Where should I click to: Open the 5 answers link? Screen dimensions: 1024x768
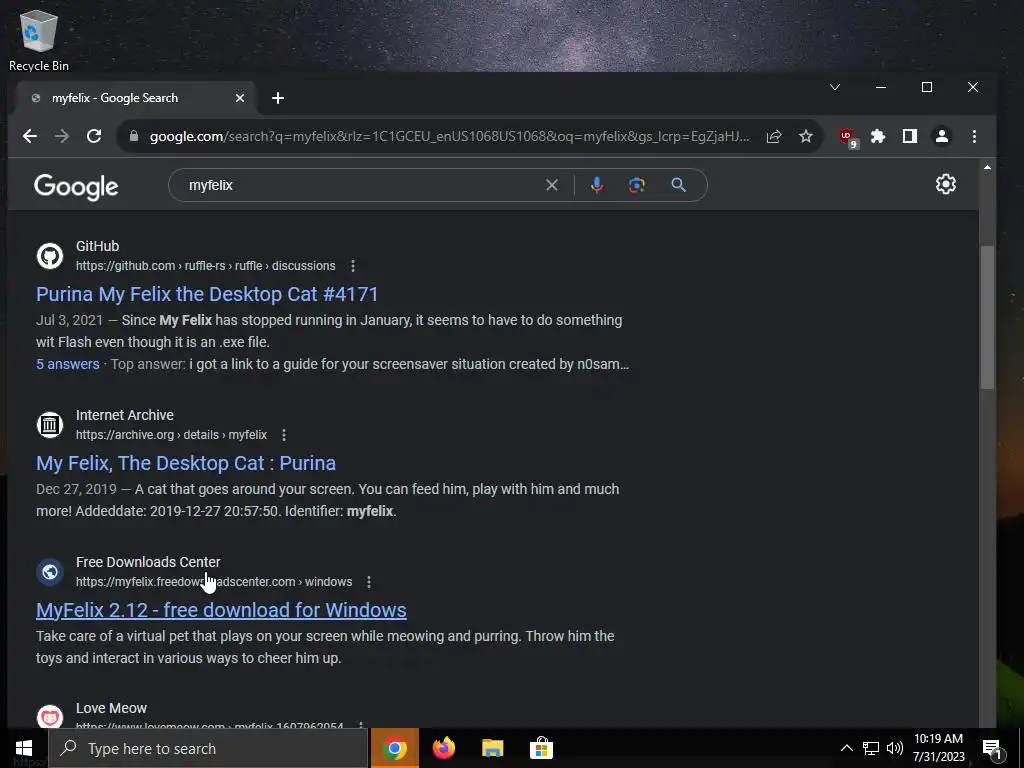67,364
